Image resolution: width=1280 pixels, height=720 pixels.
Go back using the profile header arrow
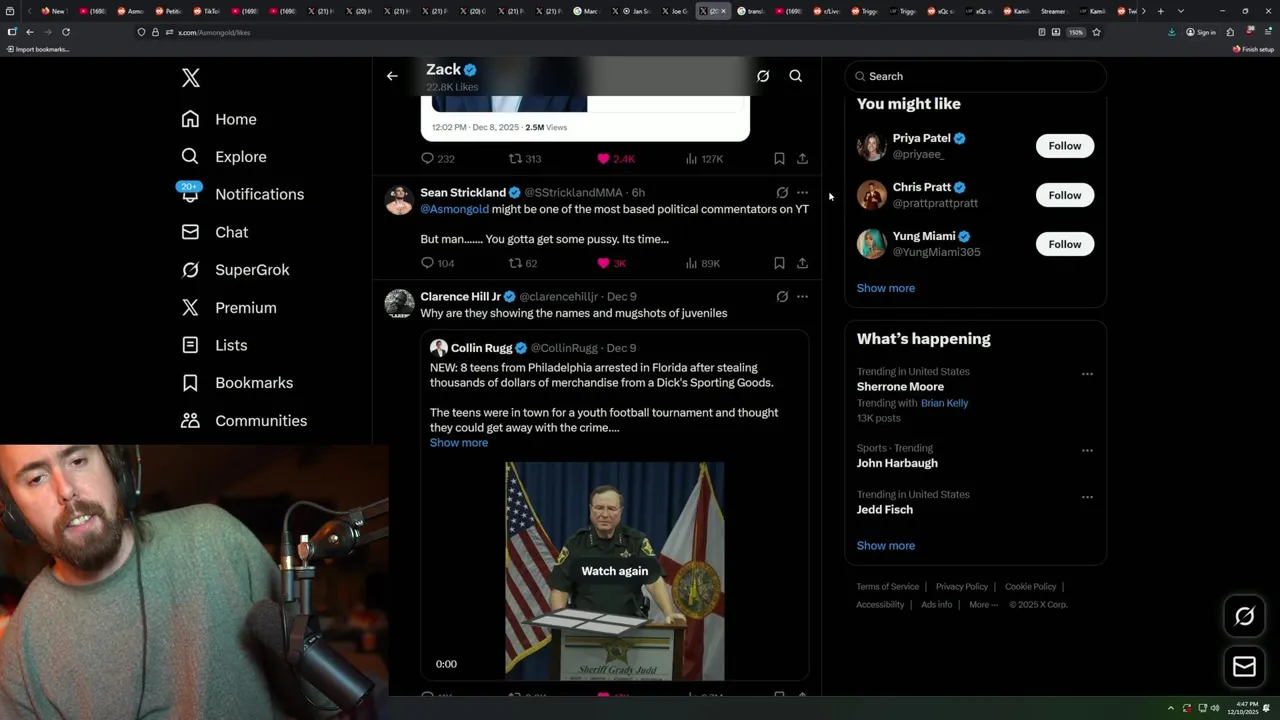392,76
